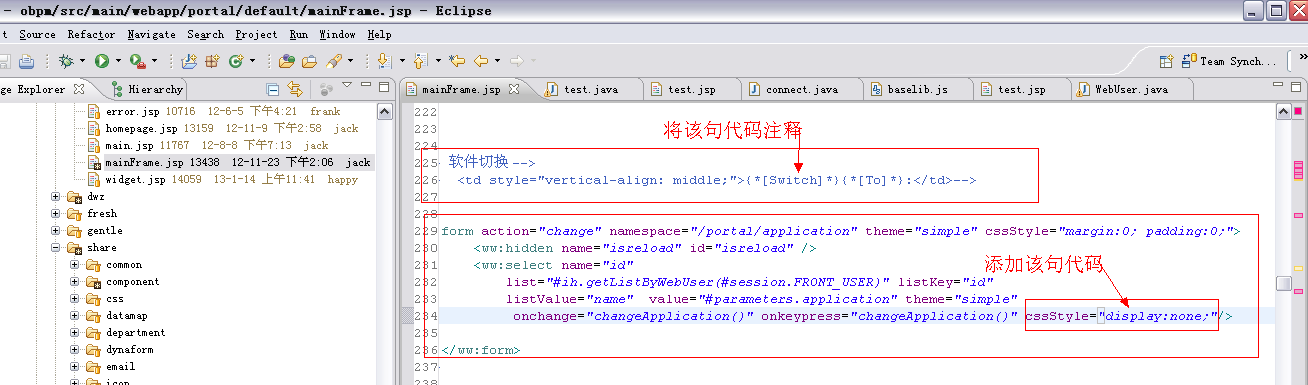Select the department folder item

(x=126, y=333)
